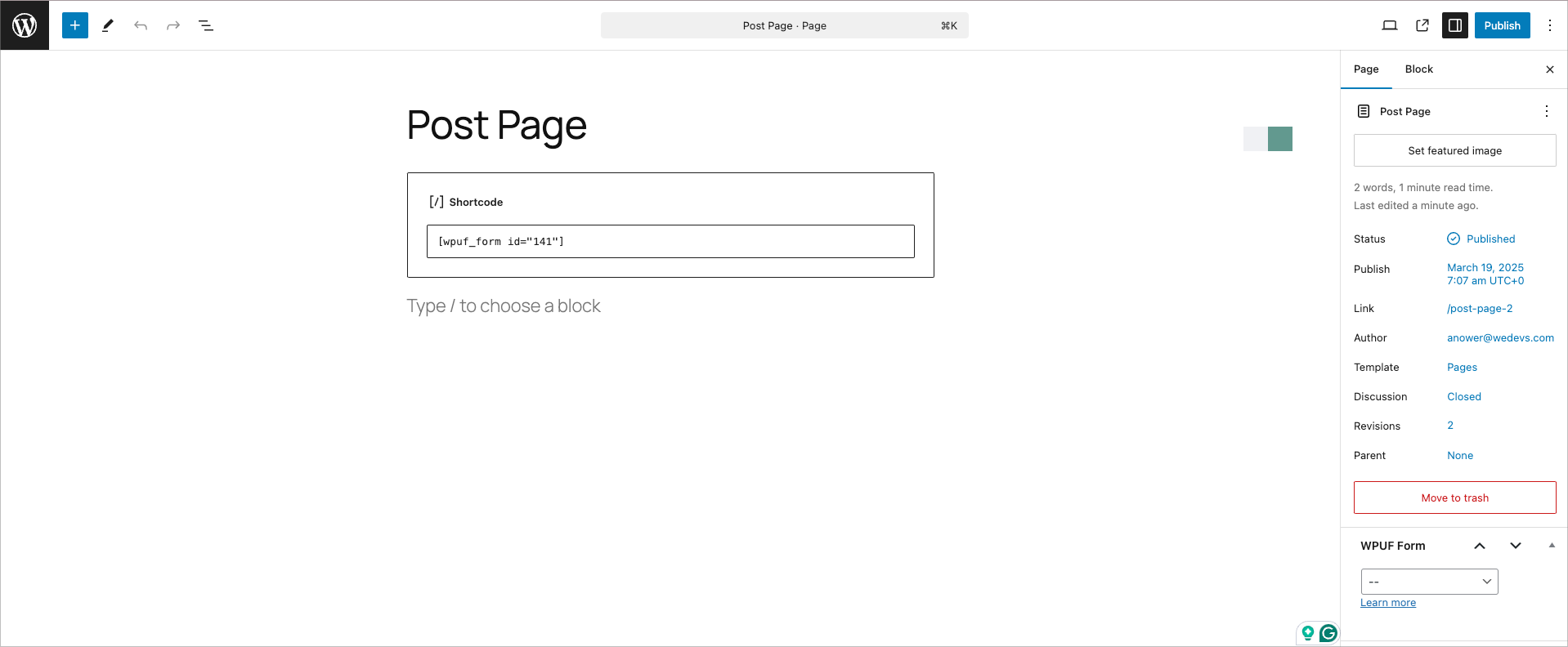This screenshot has width=1568, height=647.
Task: Switch to the Block tab
Action: (x=1418, y=69)
